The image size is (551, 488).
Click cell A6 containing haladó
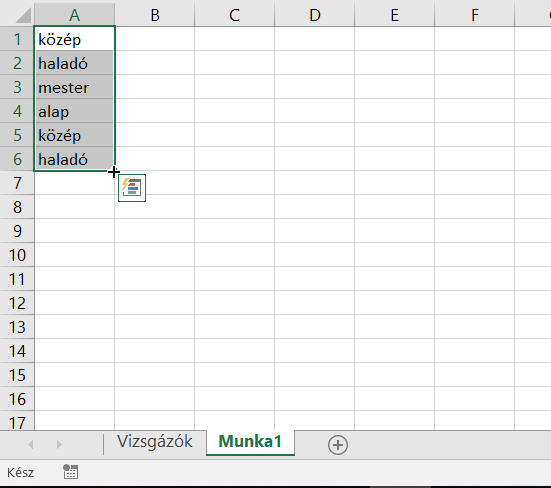point(74,159)
